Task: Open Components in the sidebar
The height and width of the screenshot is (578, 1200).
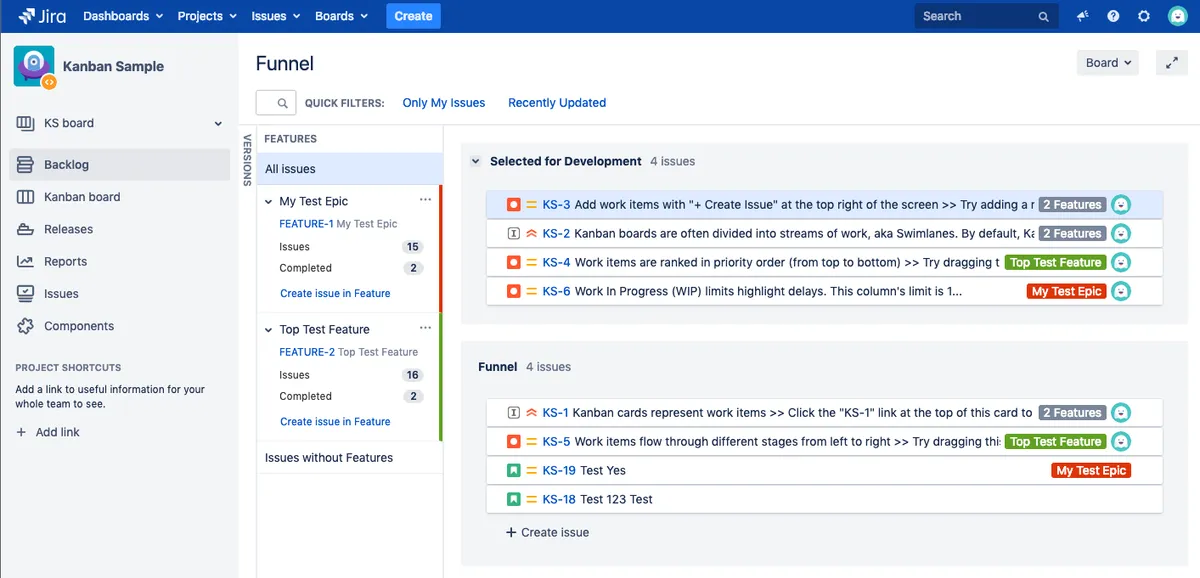Action: tap(119, 326)
